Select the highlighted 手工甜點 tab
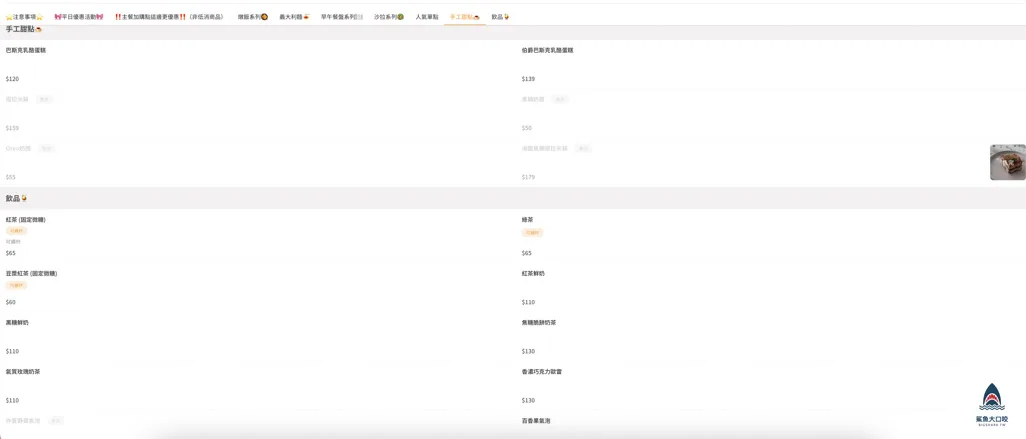Screen dimensions: 1026x439 [465, 16]
